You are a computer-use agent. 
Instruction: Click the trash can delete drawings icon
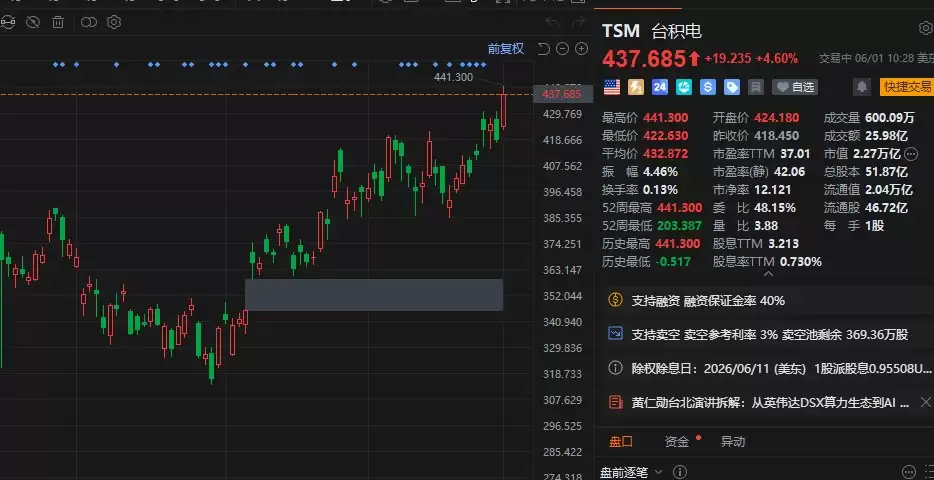(58, 23)
